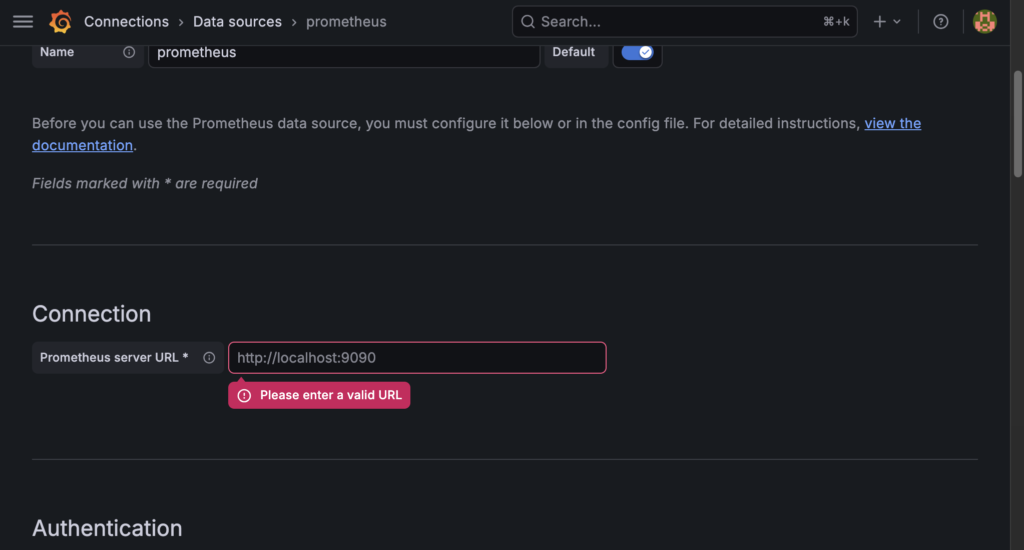Click the plus icon in top bar
The height and width of the screenshot is (550, 1024).
[880, 22]
